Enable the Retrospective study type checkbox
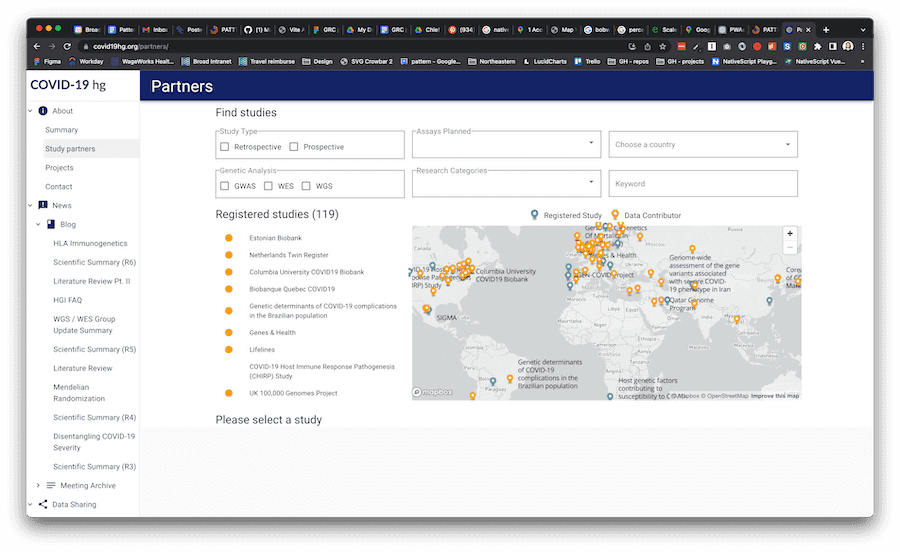 click(224, 147)
